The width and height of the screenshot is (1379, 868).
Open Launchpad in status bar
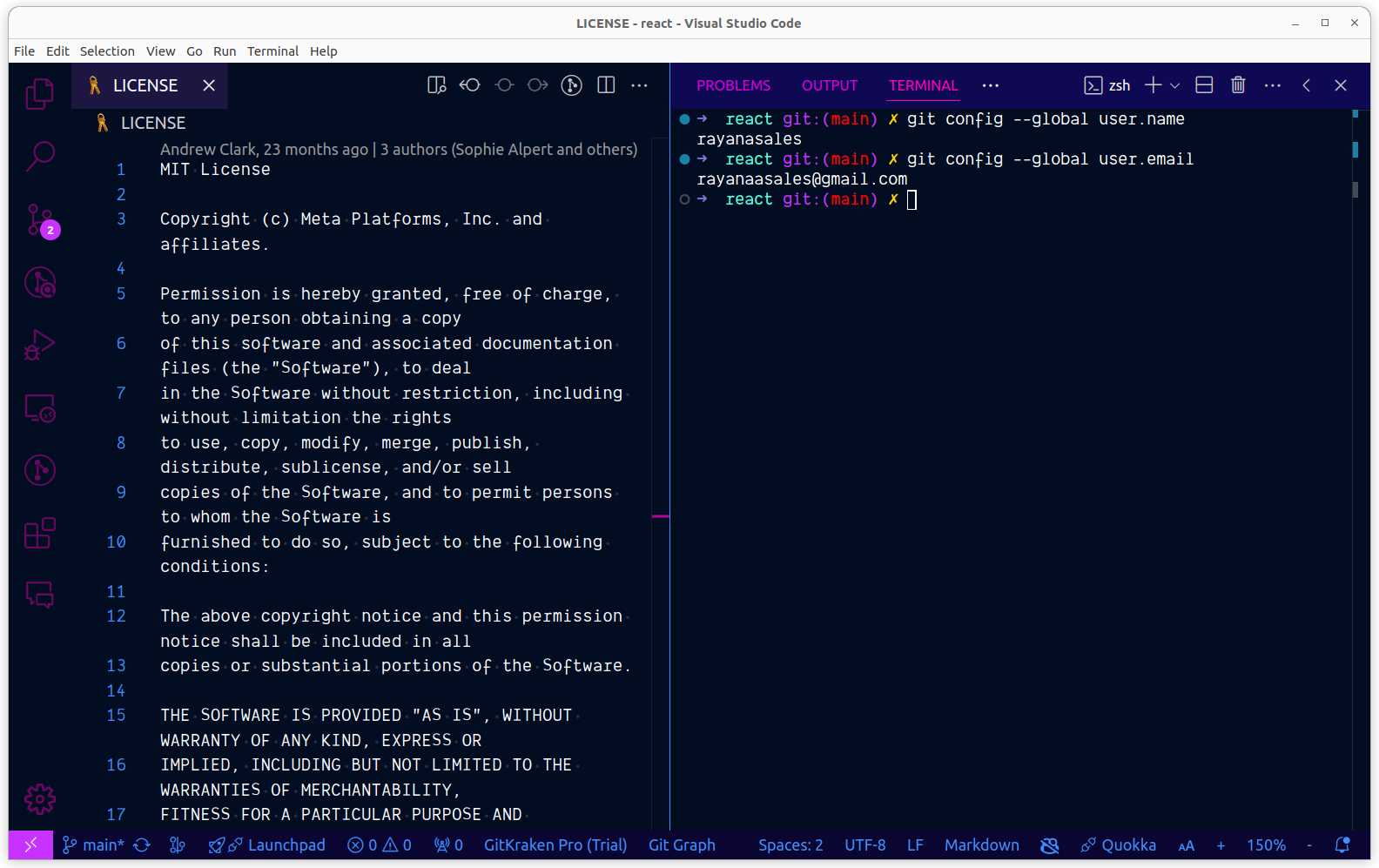(x=267, y=844)
